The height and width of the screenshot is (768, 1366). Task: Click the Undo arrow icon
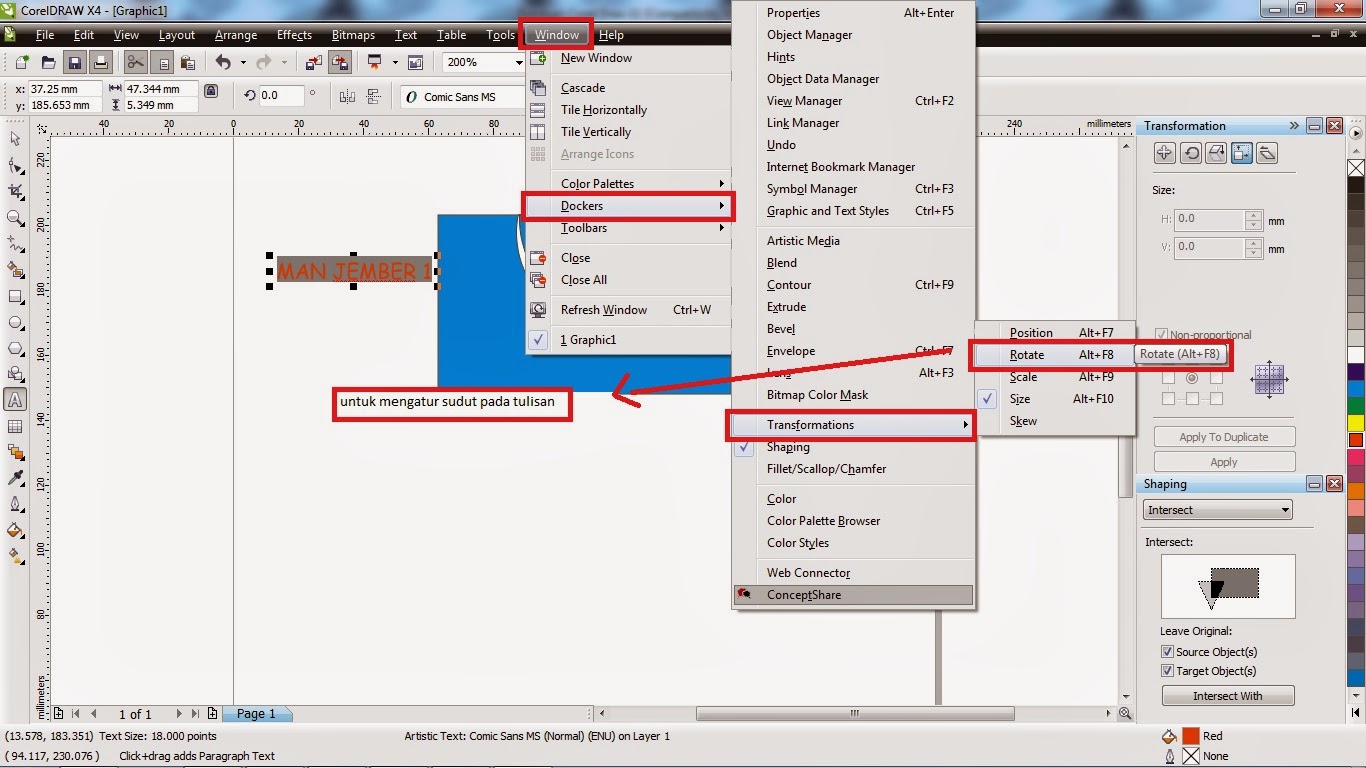click(x=224, y=62)
